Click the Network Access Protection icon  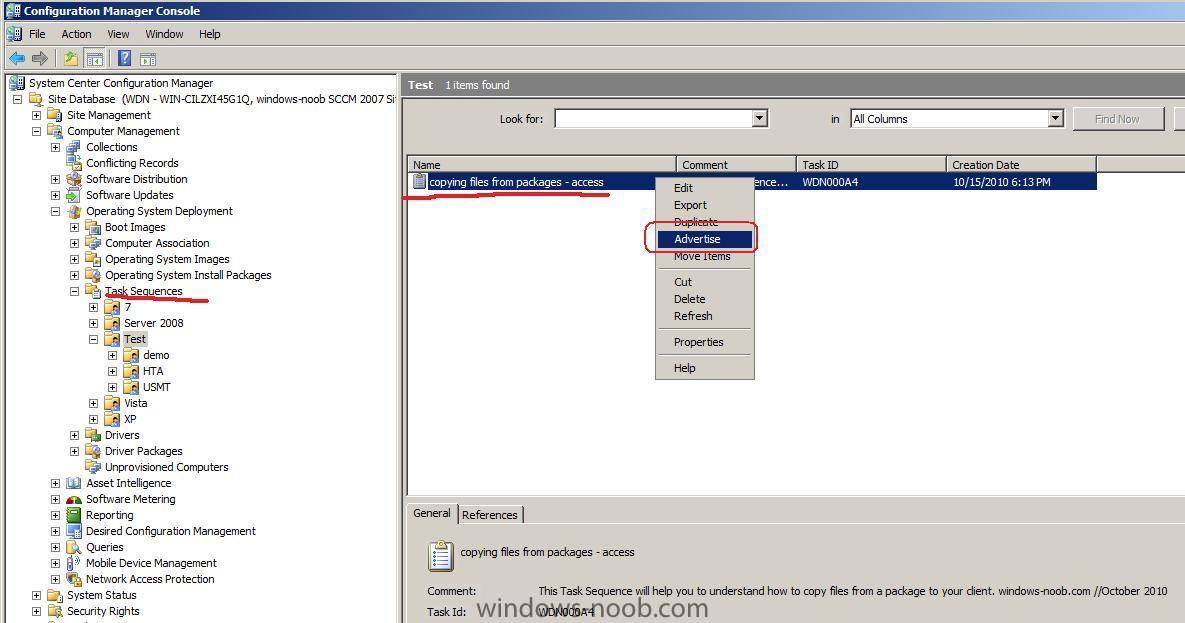pos(73,579)
